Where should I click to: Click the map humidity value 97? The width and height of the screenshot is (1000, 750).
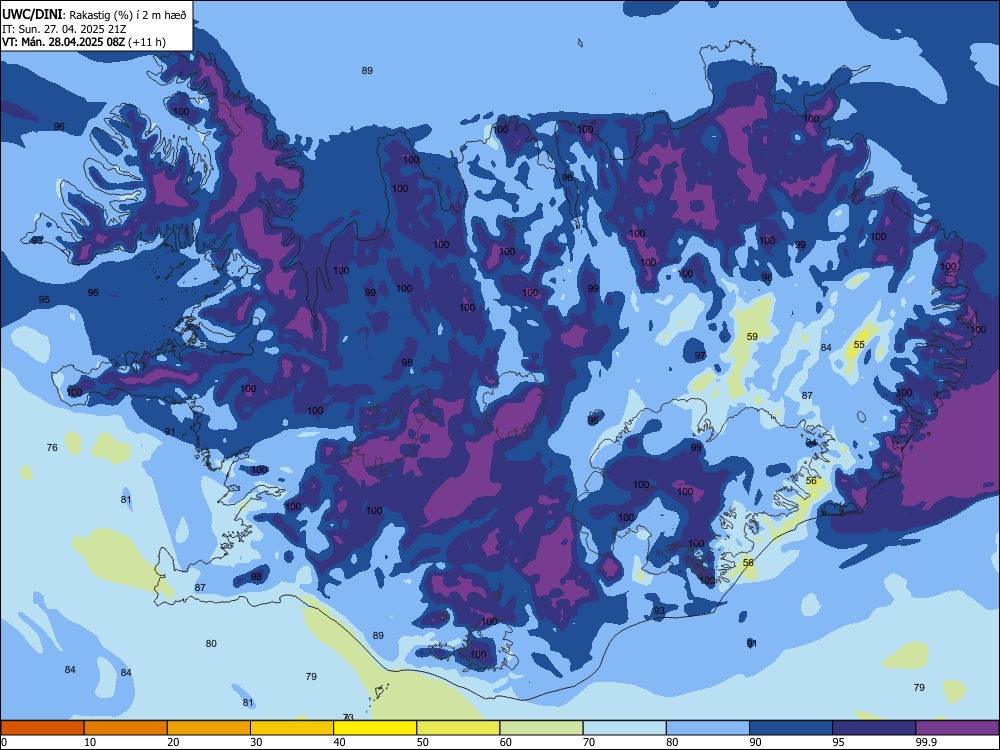click(700, 356)
